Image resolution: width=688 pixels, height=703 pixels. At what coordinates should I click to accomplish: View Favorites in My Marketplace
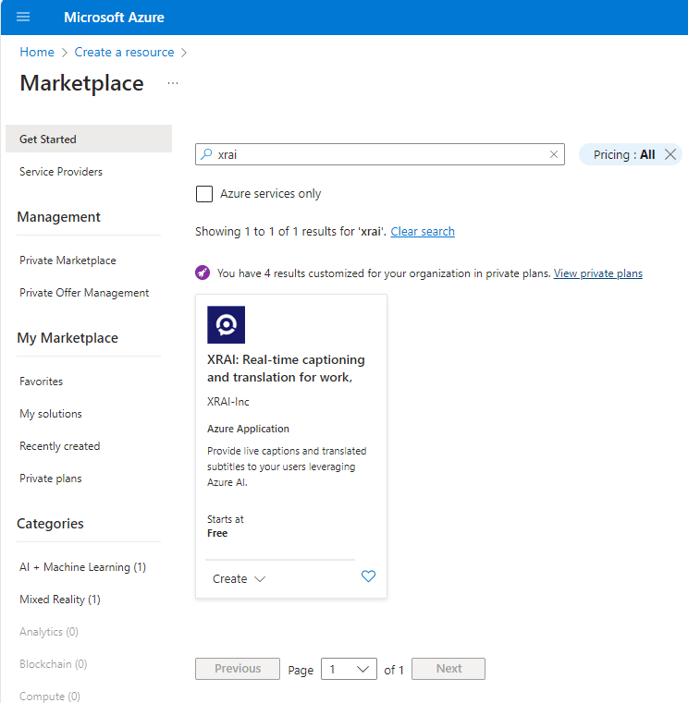[41, 382]
